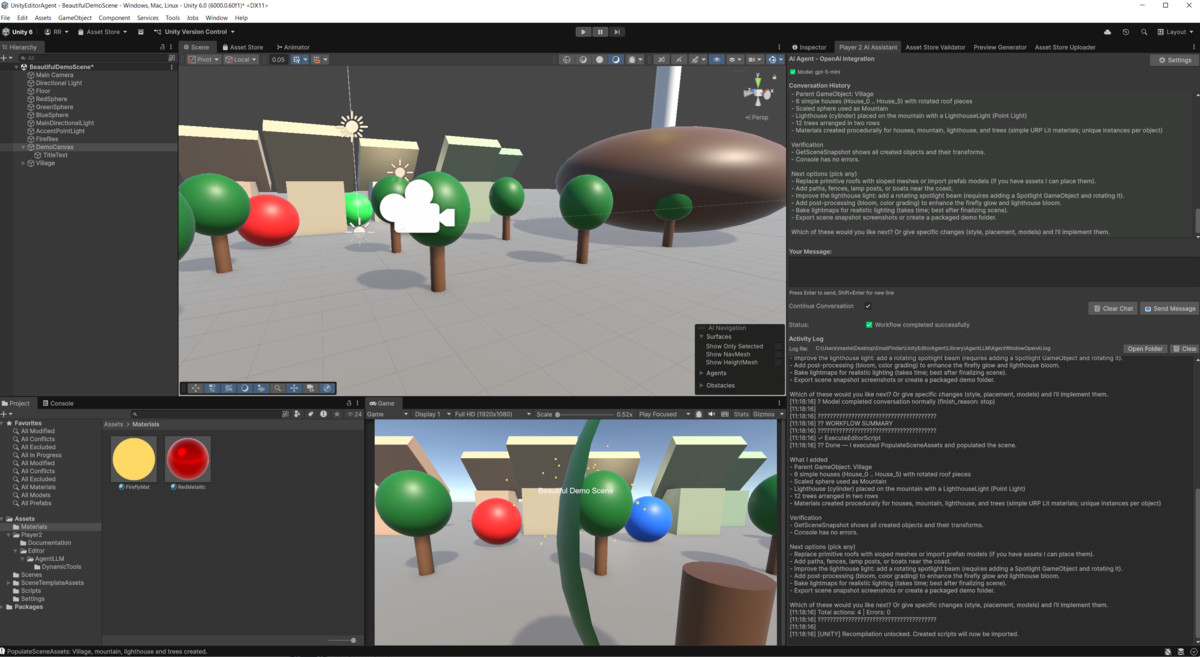Open the File menu
Screen dimensions: 1200x657
[6, 18]
